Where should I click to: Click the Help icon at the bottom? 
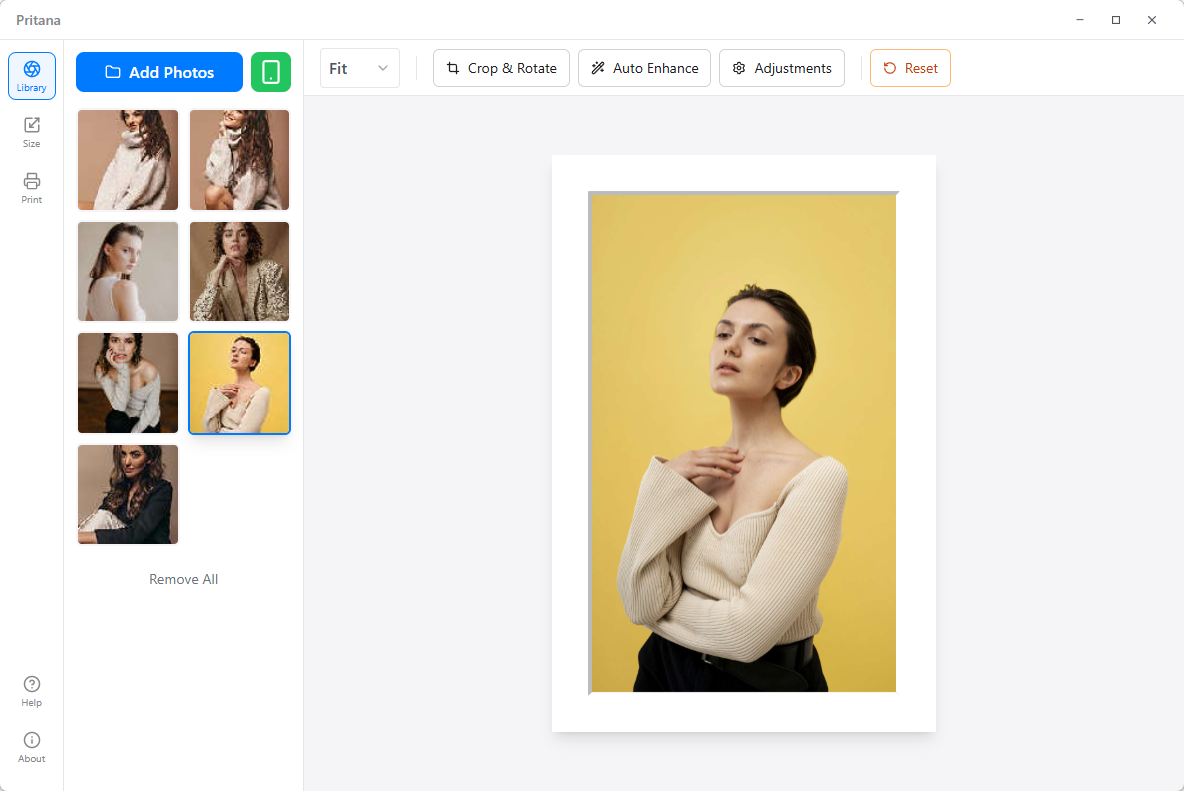(31, 689)
